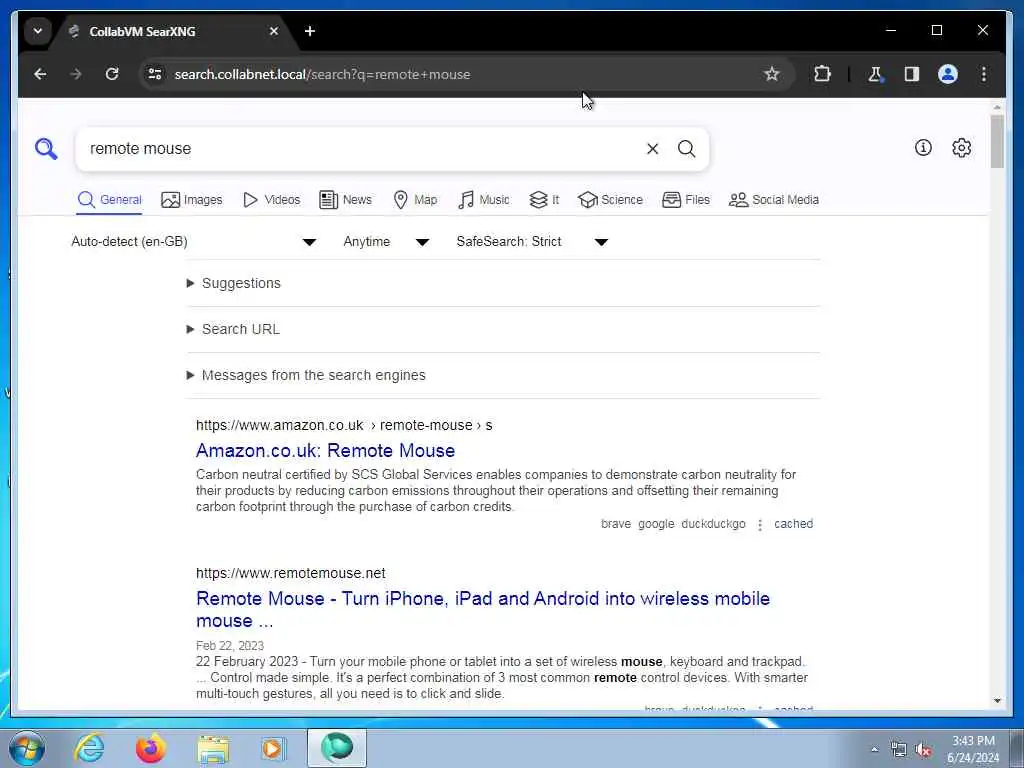Bookmark this page with the star icon

coord(772,74)
